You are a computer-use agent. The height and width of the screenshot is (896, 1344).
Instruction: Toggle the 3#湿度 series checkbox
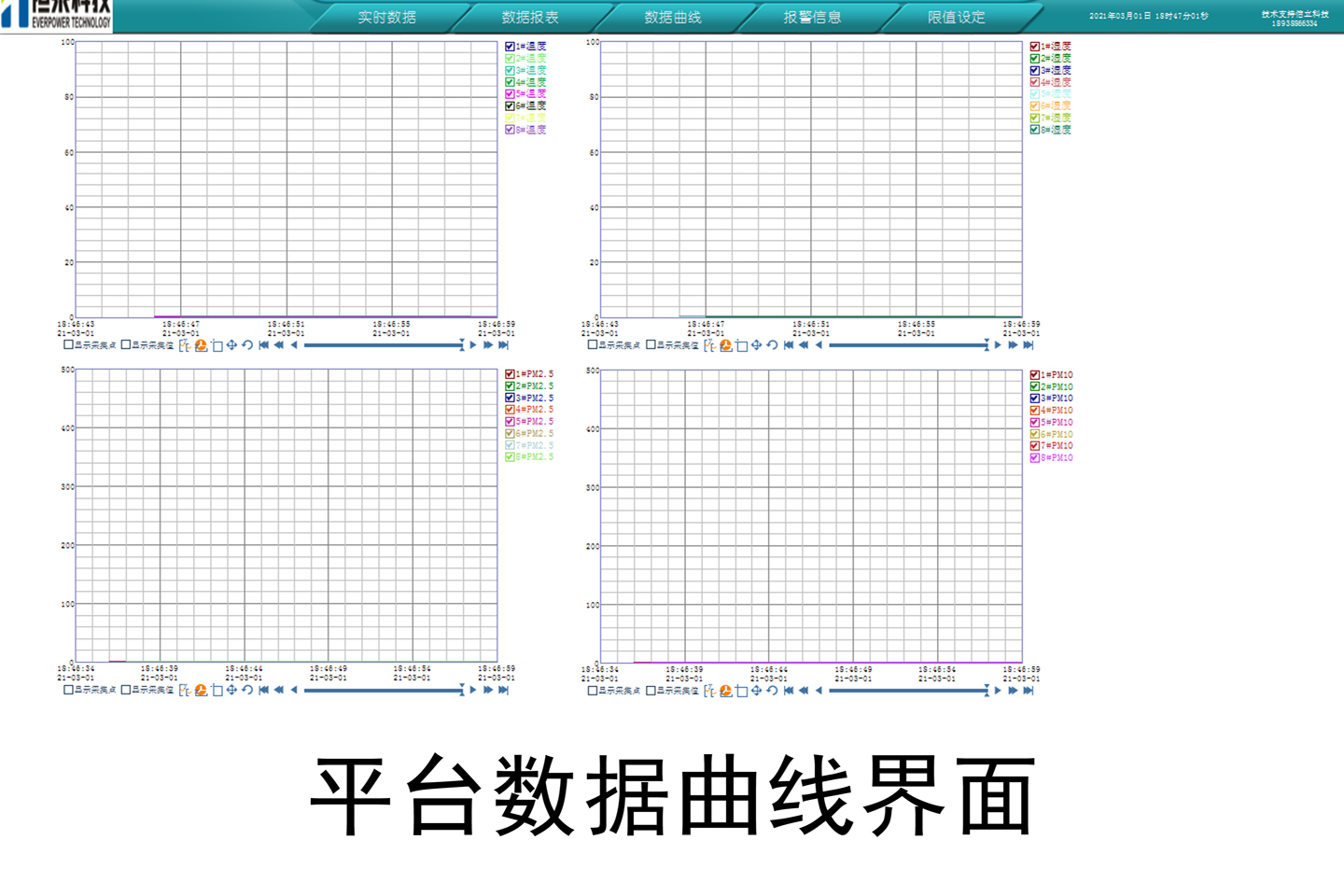click(1034, 70)
